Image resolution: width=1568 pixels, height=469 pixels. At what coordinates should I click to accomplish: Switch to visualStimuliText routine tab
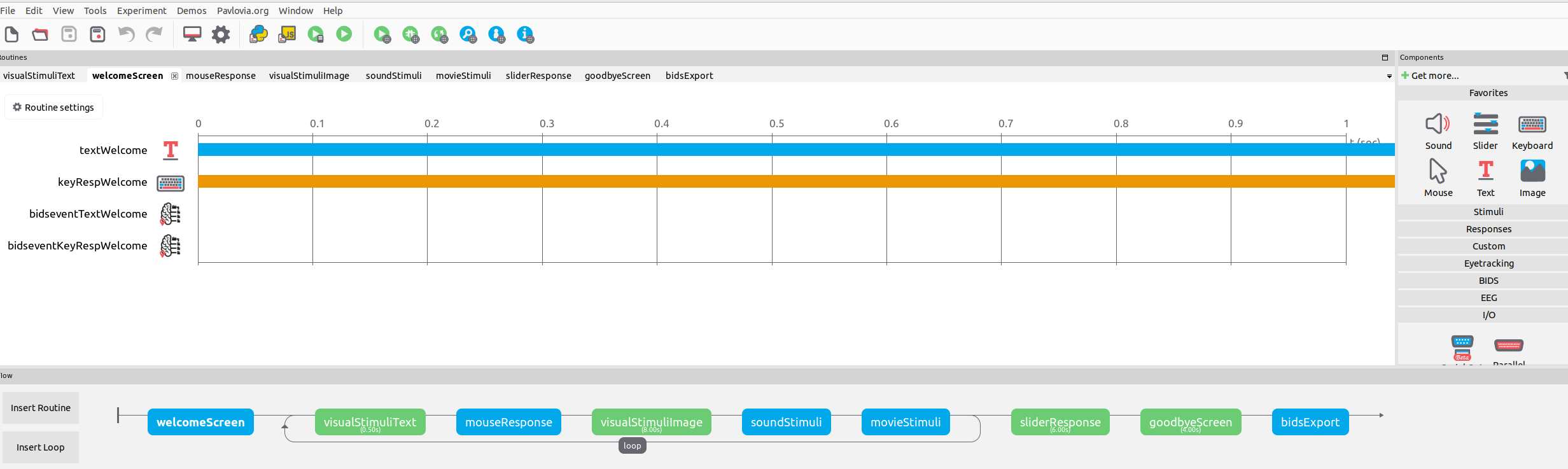39,76
